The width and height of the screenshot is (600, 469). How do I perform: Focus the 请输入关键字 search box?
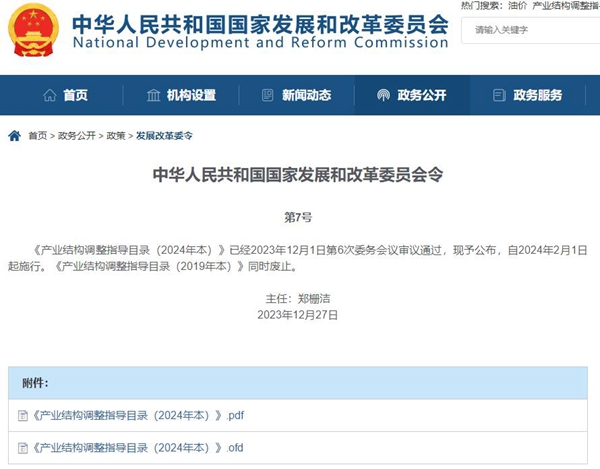click(530, 30)
